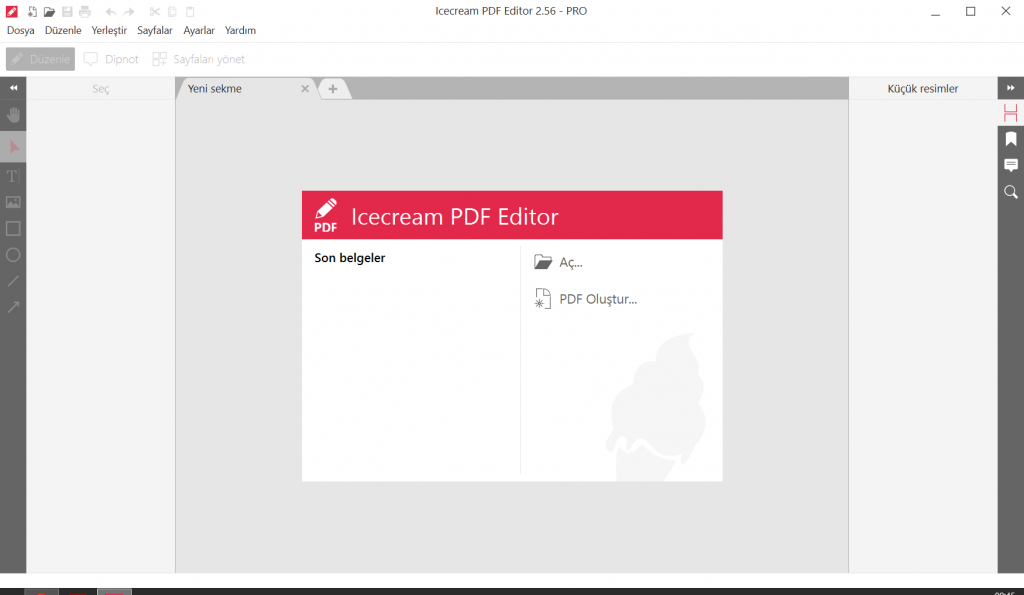Expand the right panel with double arrows
Viewport: 1024px width, 595px height.
(x=1010, y=88)
